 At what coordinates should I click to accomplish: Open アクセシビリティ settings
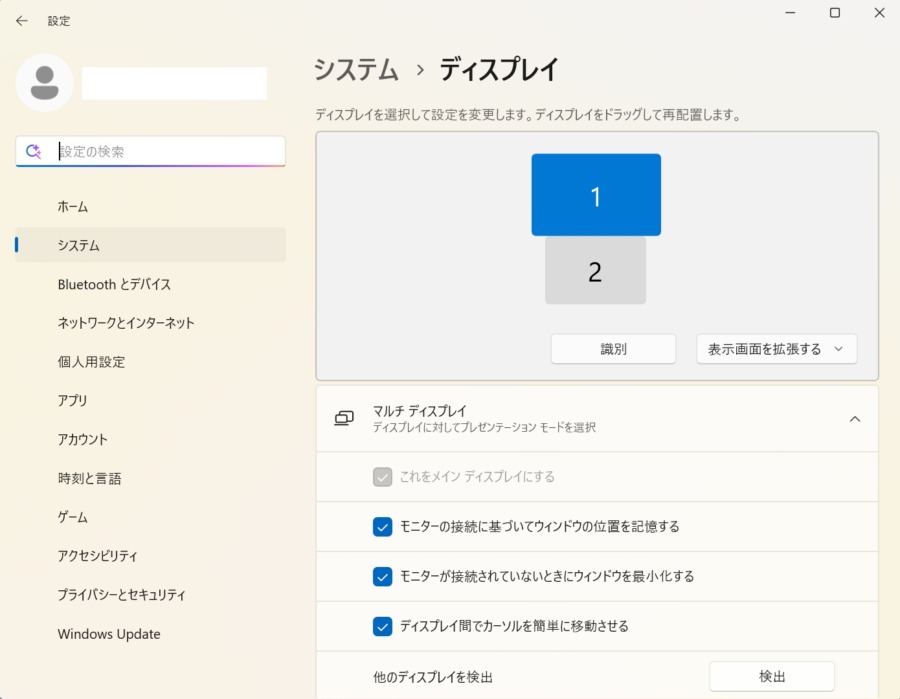tap(150, 556)
